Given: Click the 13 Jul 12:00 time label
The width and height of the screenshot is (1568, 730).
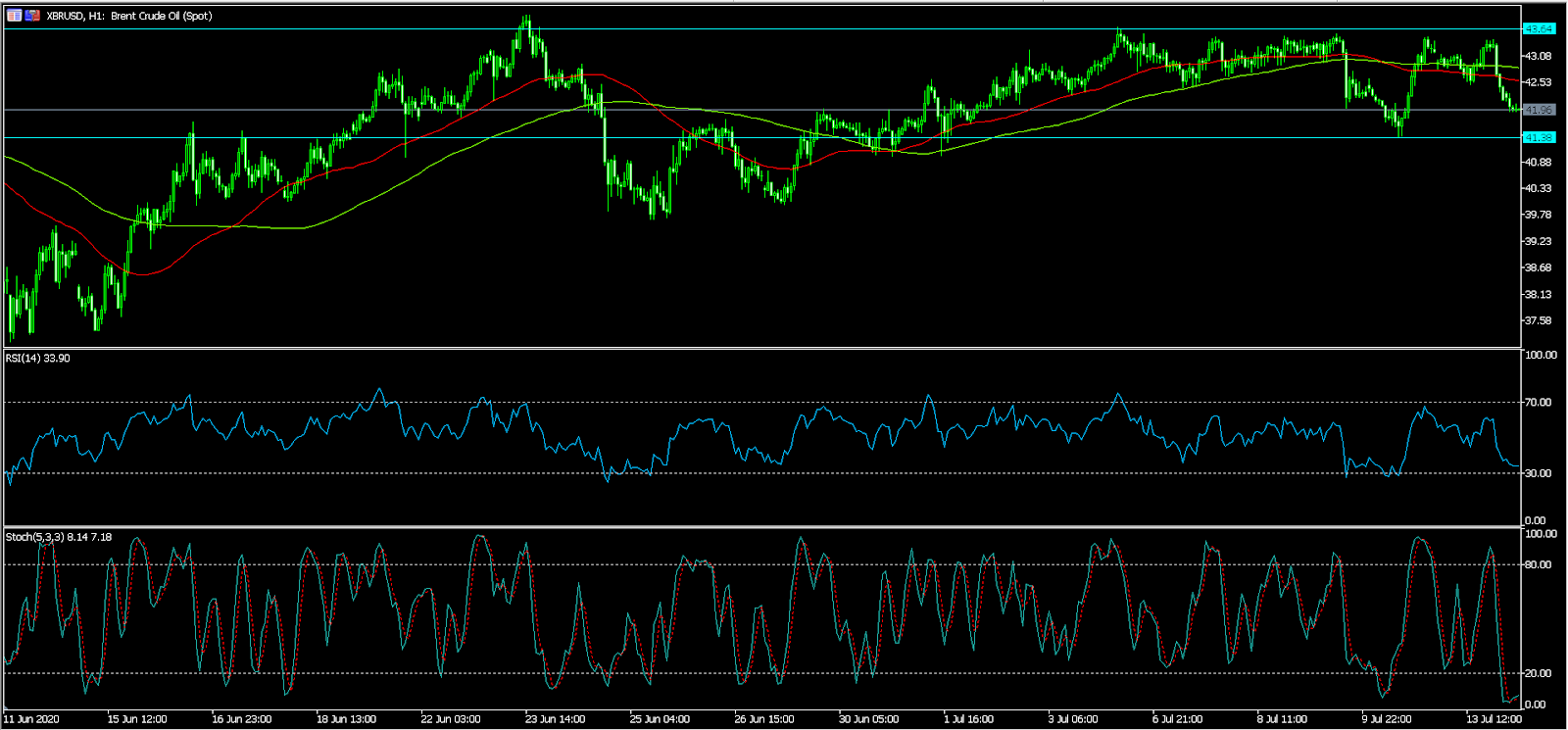Looking at the screenshot, I should (1493, 719).
